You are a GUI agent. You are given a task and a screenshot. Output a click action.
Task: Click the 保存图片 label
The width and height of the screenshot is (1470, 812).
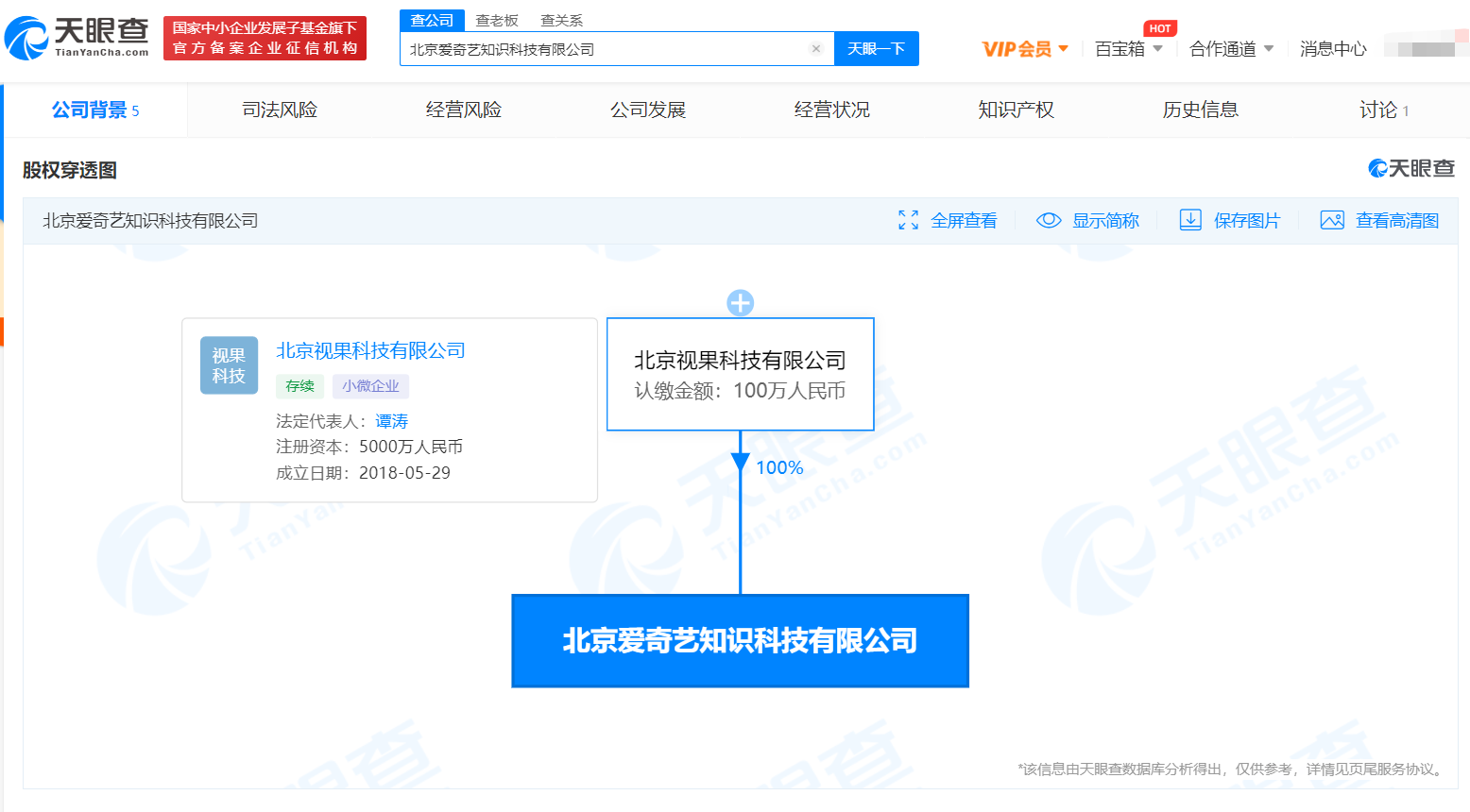coord(1247,220)
